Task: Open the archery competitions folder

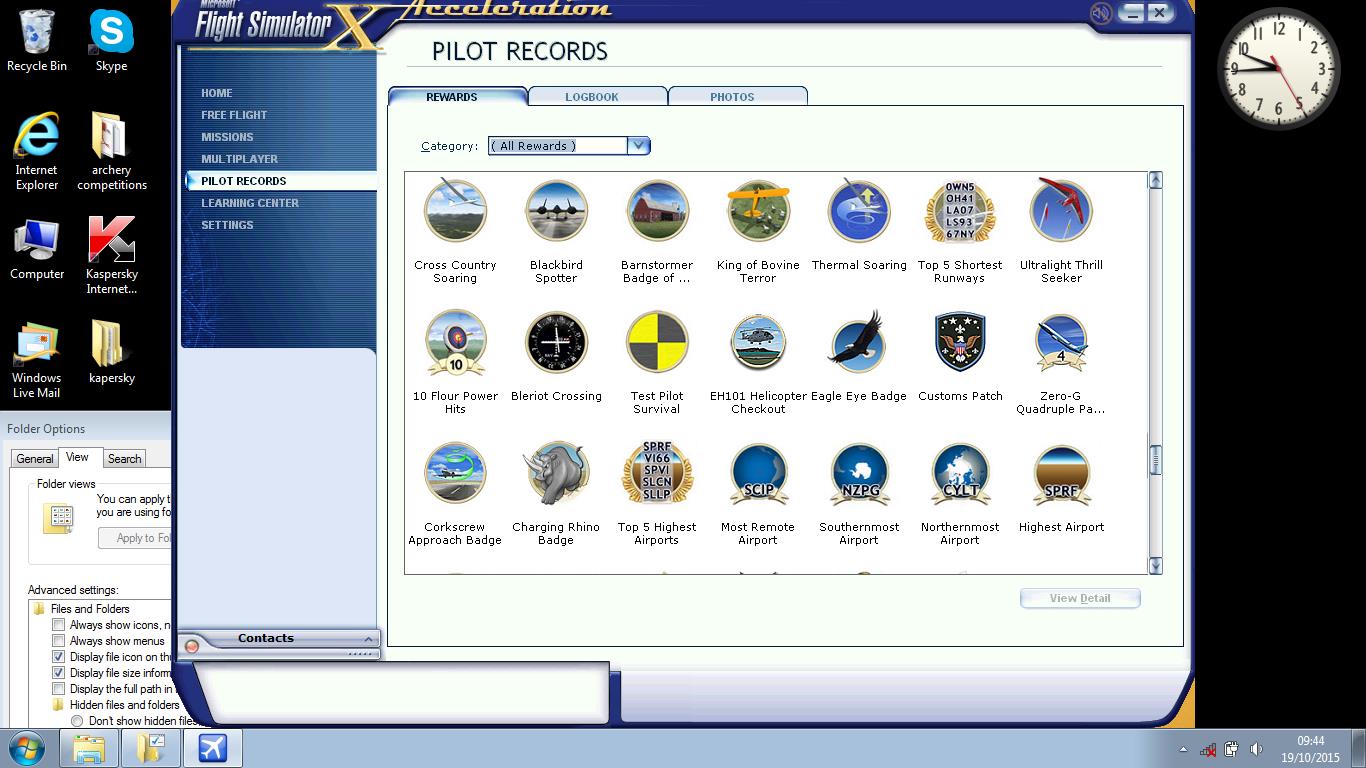Action: [111, 151]
